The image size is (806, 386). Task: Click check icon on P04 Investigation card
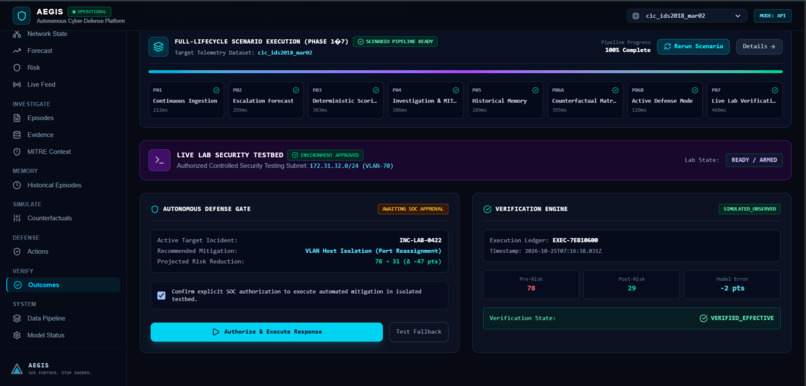(x=455, y=90)
